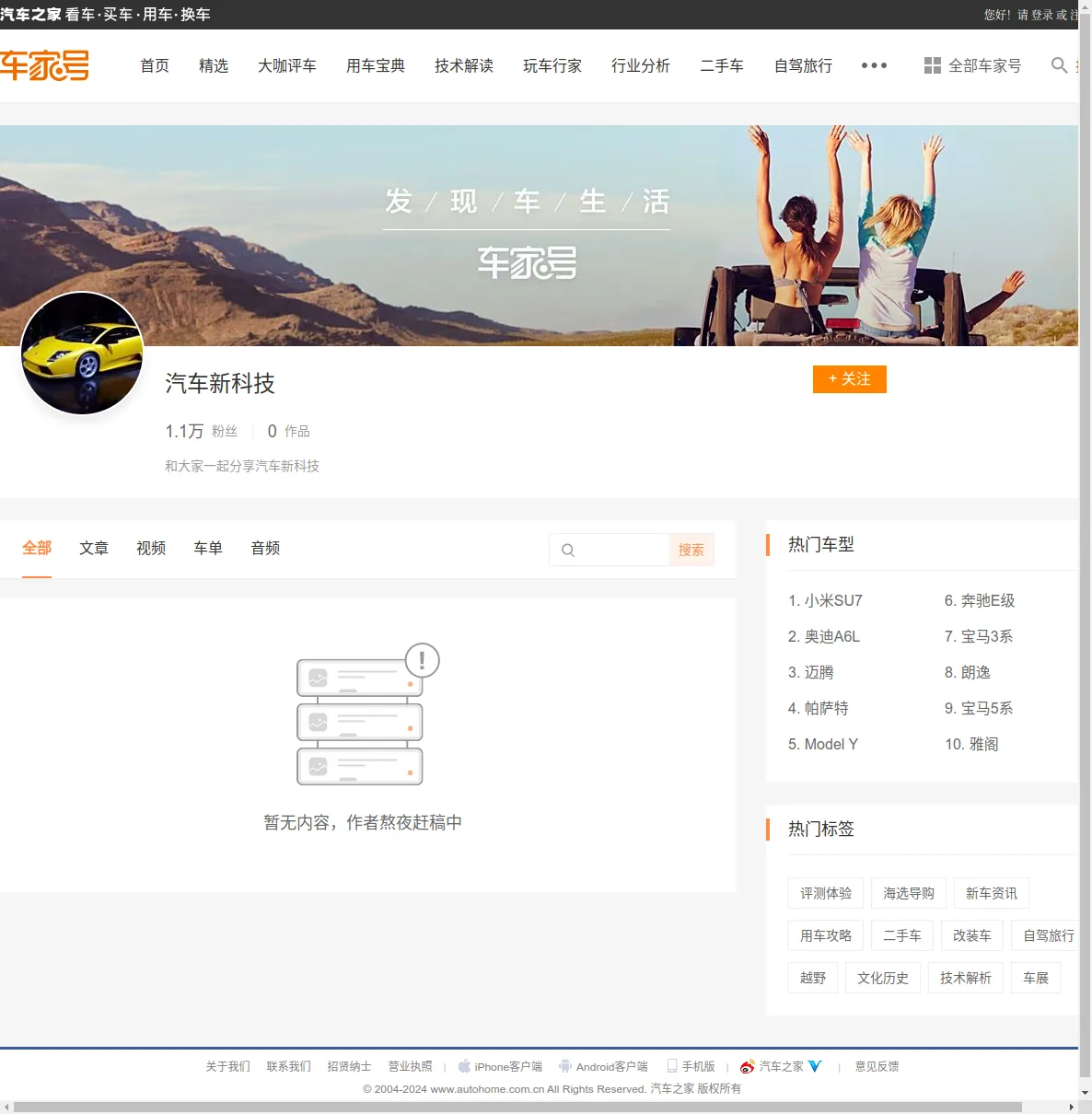Click the Android客户端 robot icon
Viewport: 1092px width, 1114px height.
click(x=565, y=1066)
